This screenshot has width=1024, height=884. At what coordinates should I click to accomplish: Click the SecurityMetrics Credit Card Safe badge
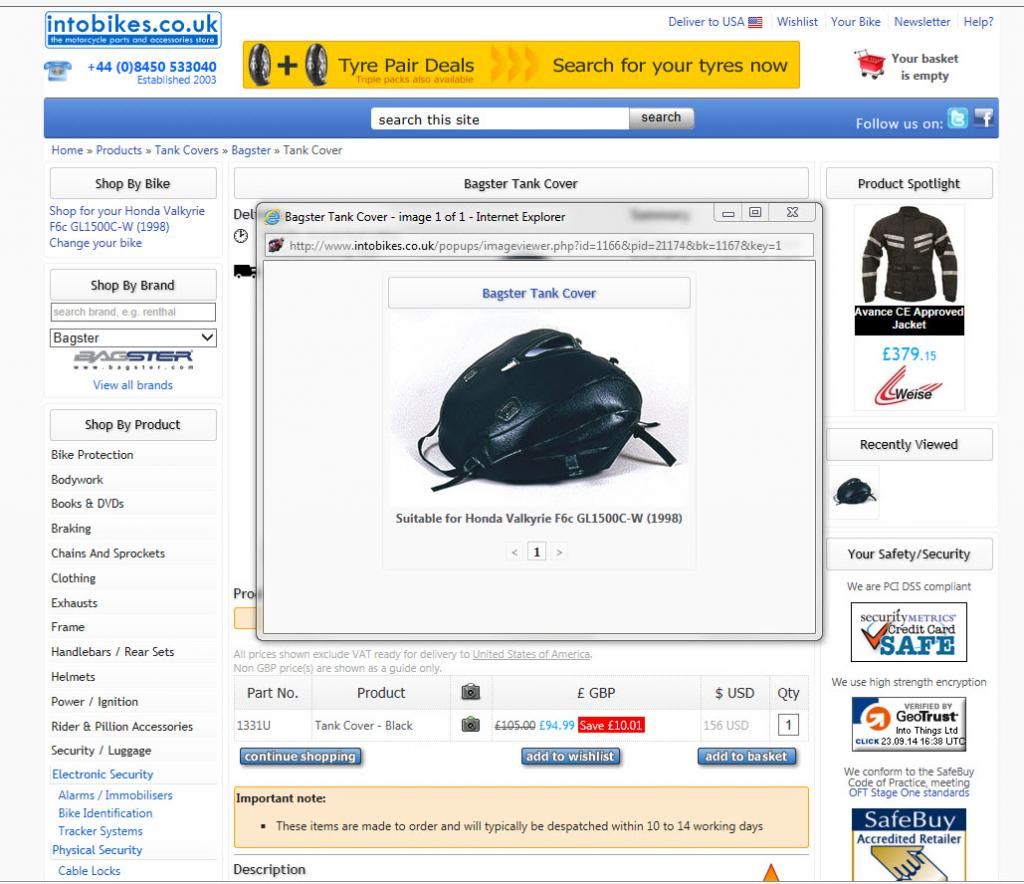point(908,632)
